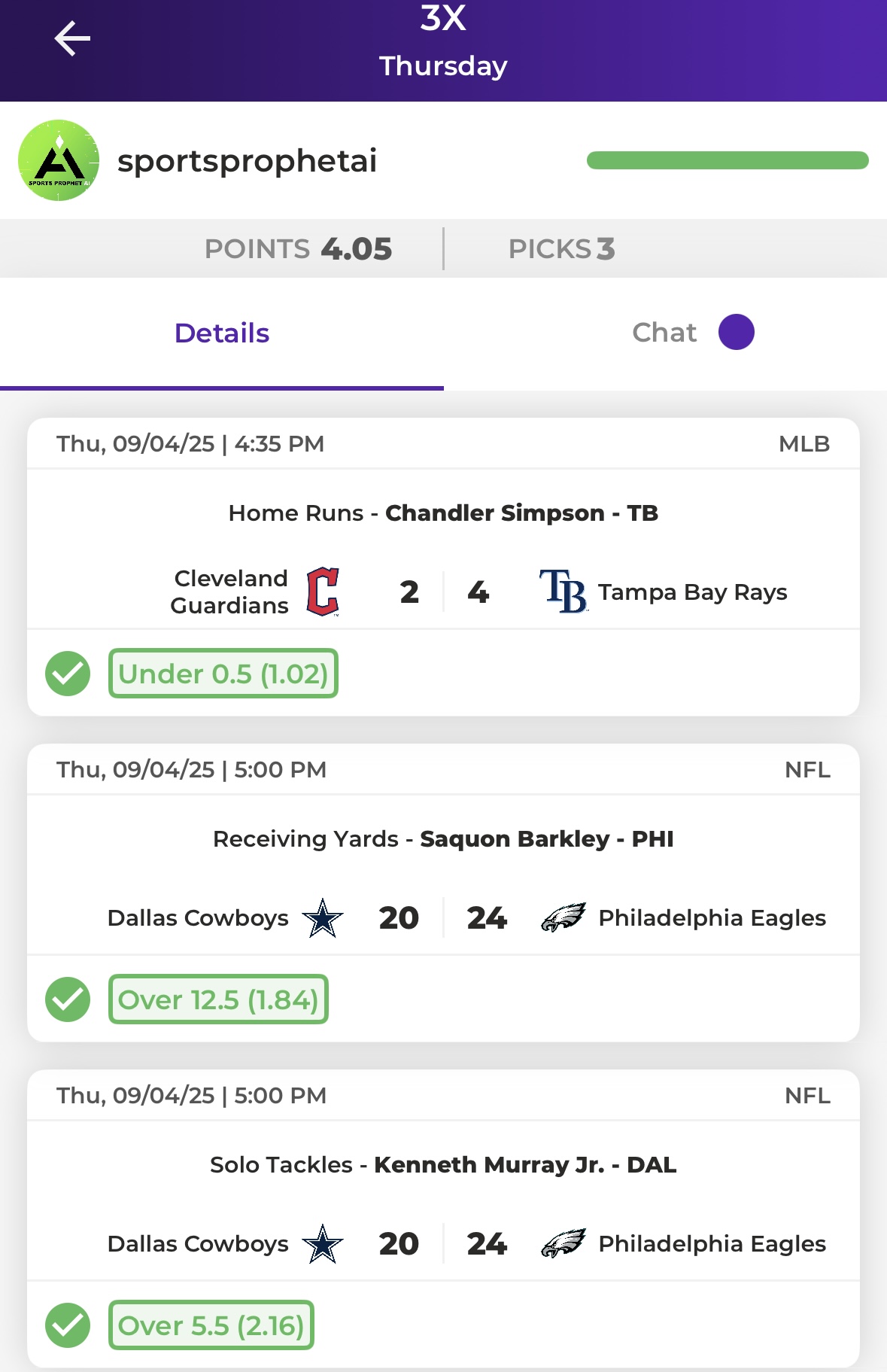Tap the purple Chat notification dot
This screenshot has width=887, height=1372.
[x=737, y=332]
